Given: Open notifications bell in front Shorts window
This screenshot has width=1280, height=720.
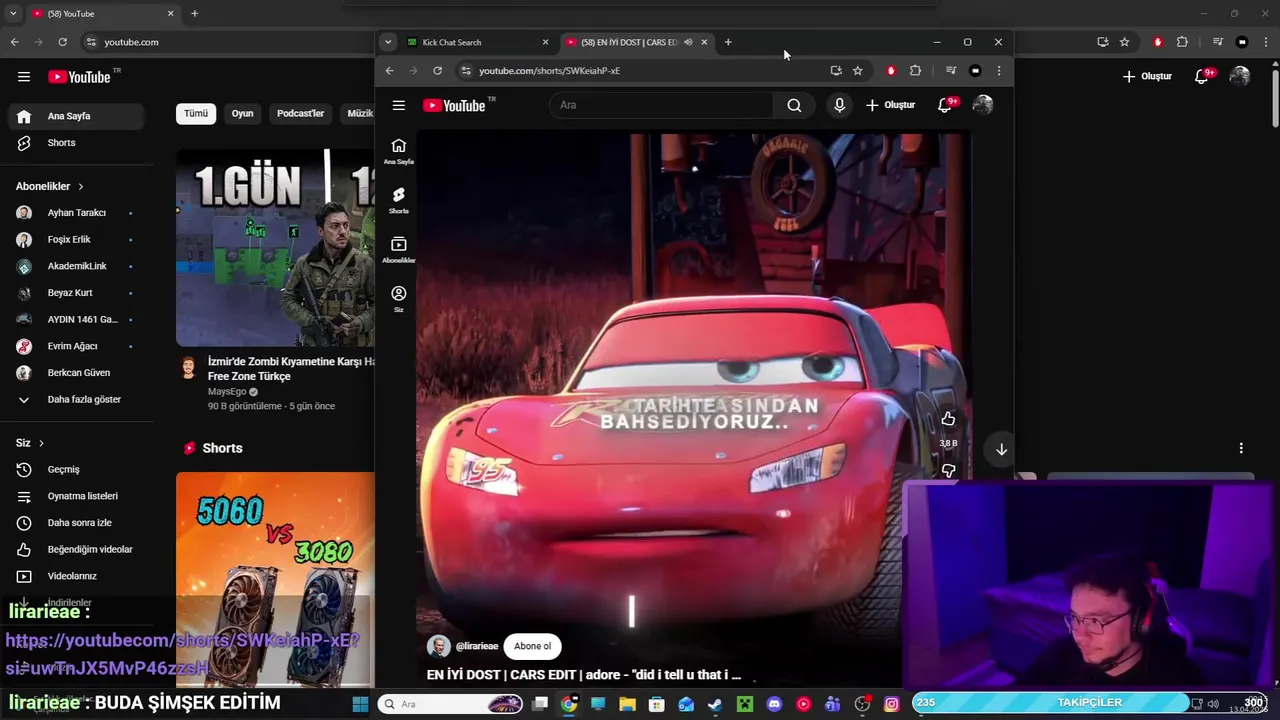Looking at the screenshot, I should pyautogui.click(x=944, y=105).
